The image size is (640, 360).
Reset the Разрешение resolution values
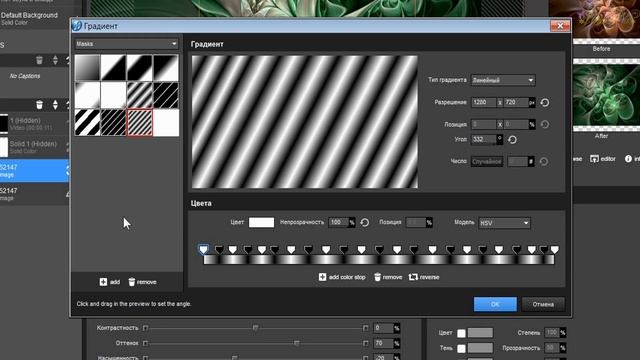click(x=544, y=102)
